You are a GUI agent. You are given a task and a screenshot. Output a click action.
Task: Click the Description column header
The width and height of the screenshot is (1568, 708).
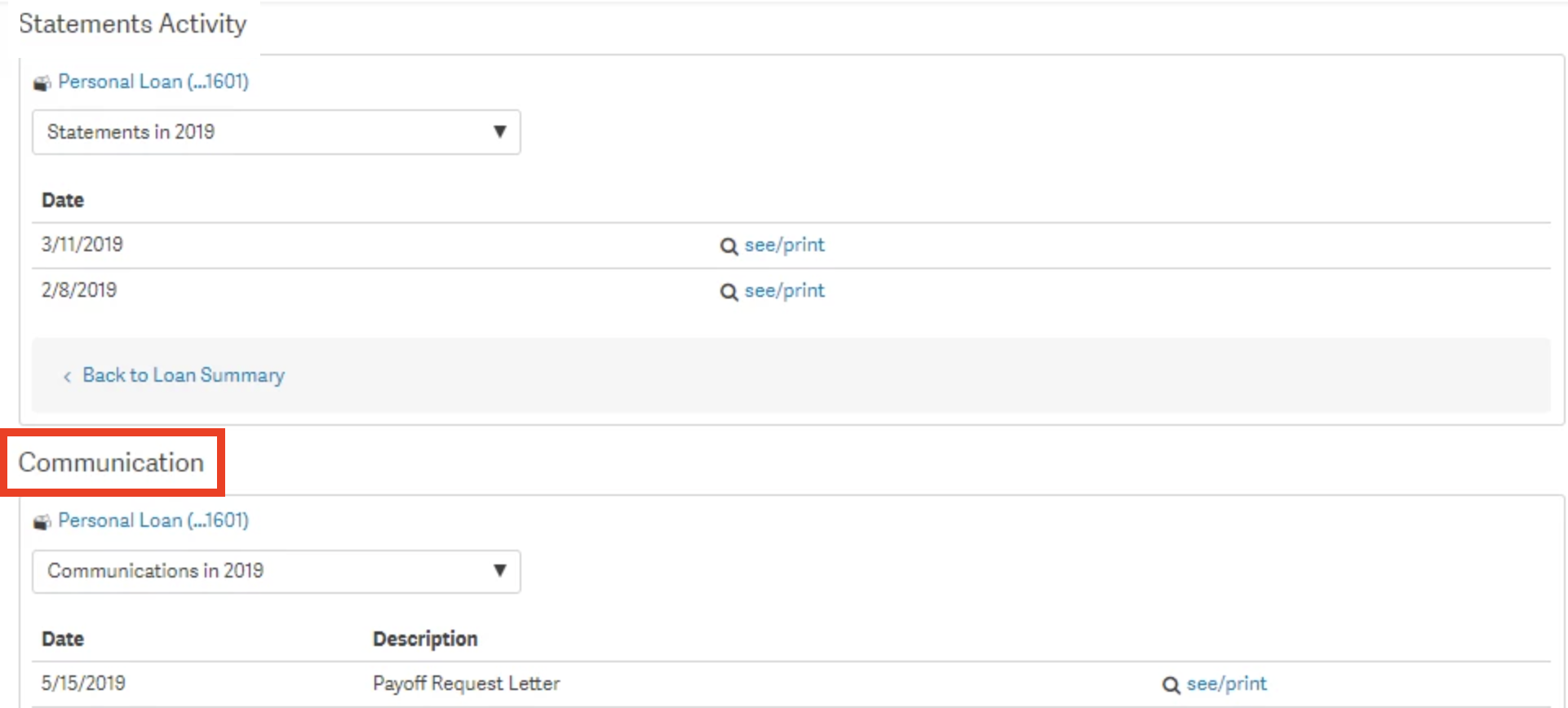425,639
